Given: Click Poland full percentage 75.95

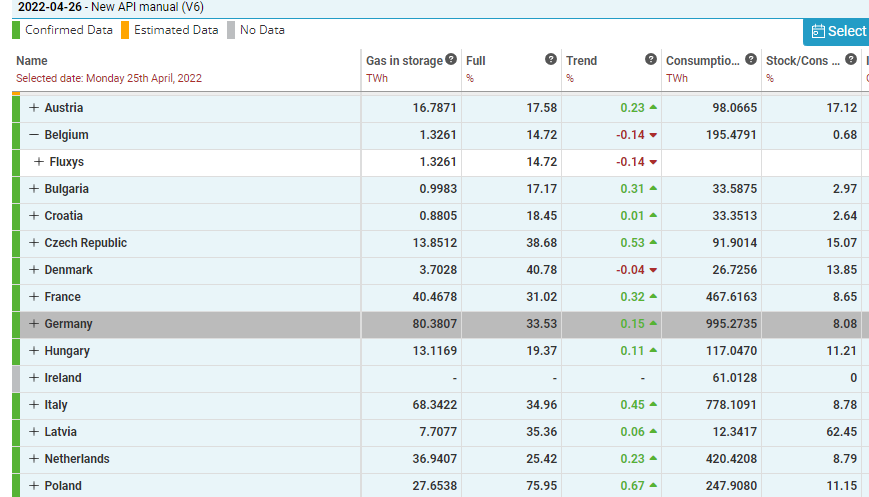Looking at the screenshot, I should tap(541, 486).
